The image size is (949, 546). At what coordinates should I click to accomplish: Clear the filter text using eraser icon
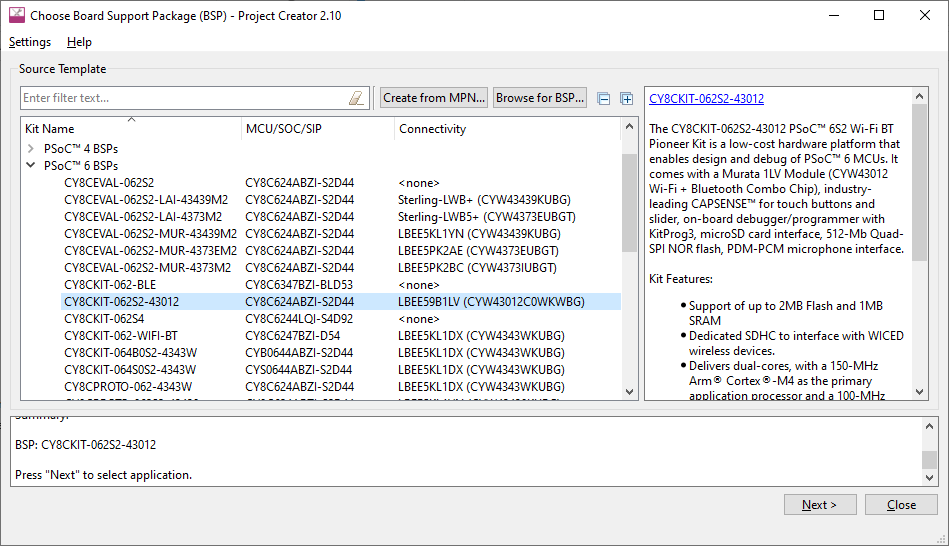point(356,98)
